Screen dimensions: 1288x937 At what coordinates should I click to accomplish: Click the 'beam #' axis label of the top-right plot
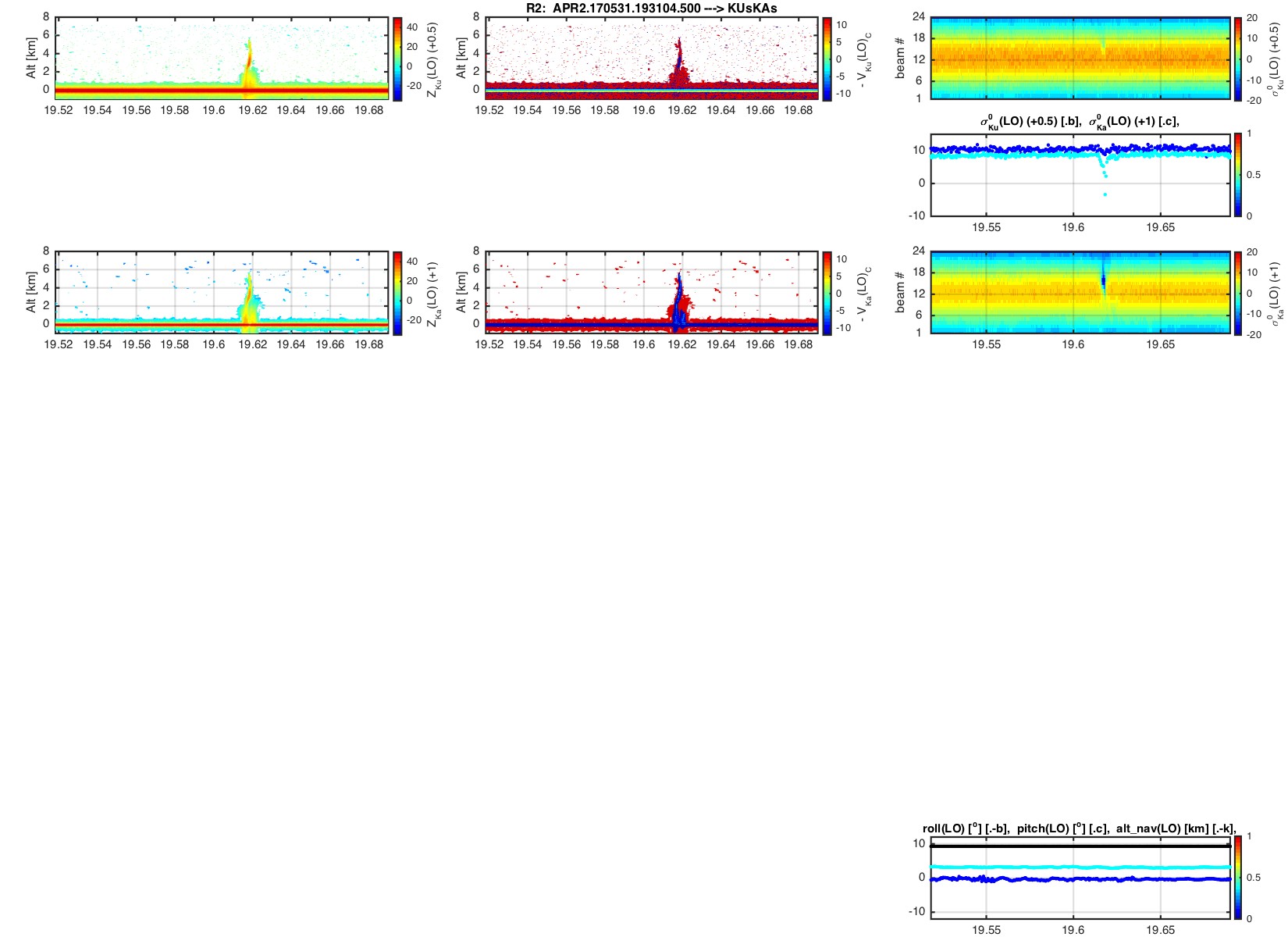(900, 59)
